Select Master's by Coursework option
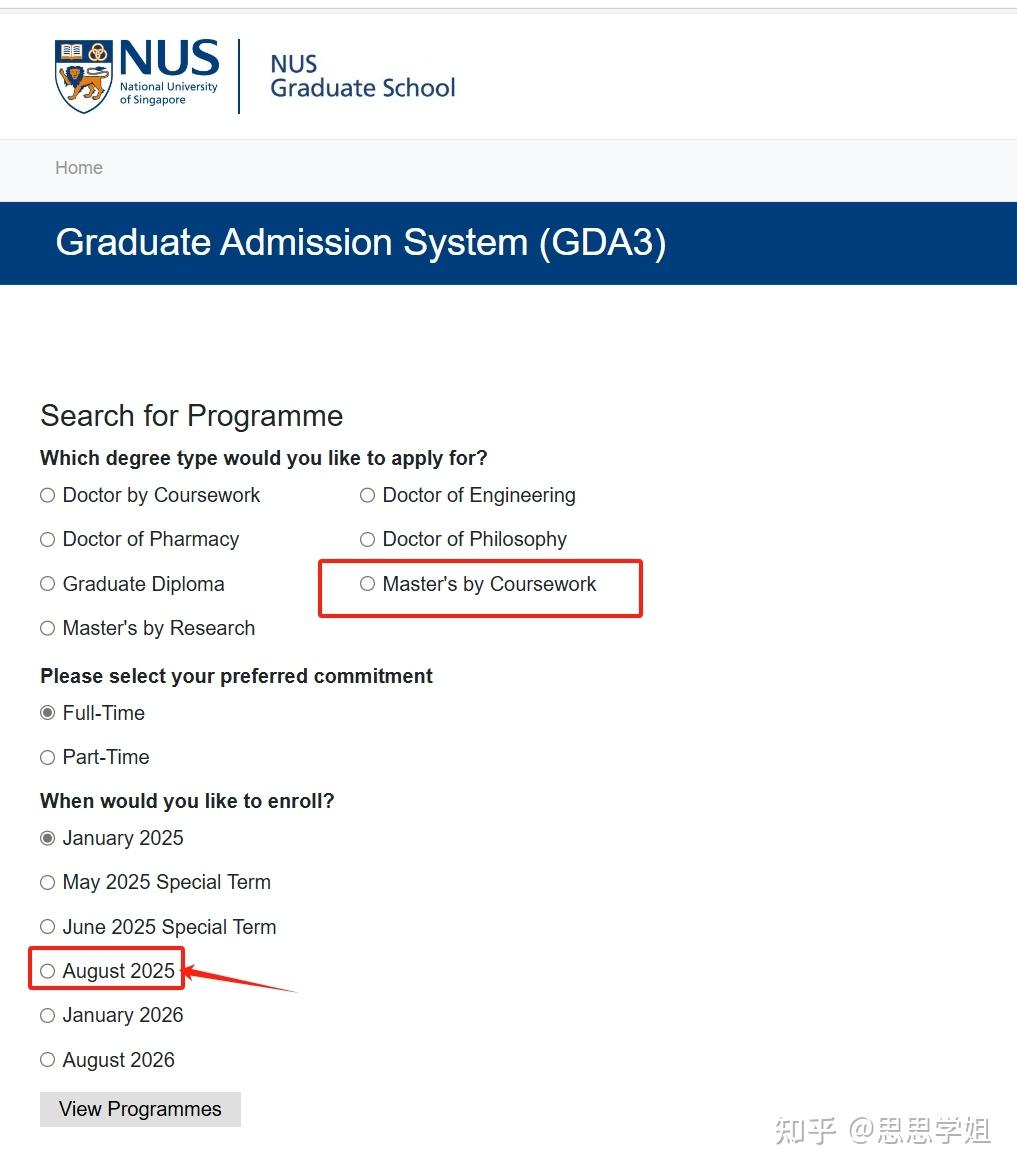 367,583
